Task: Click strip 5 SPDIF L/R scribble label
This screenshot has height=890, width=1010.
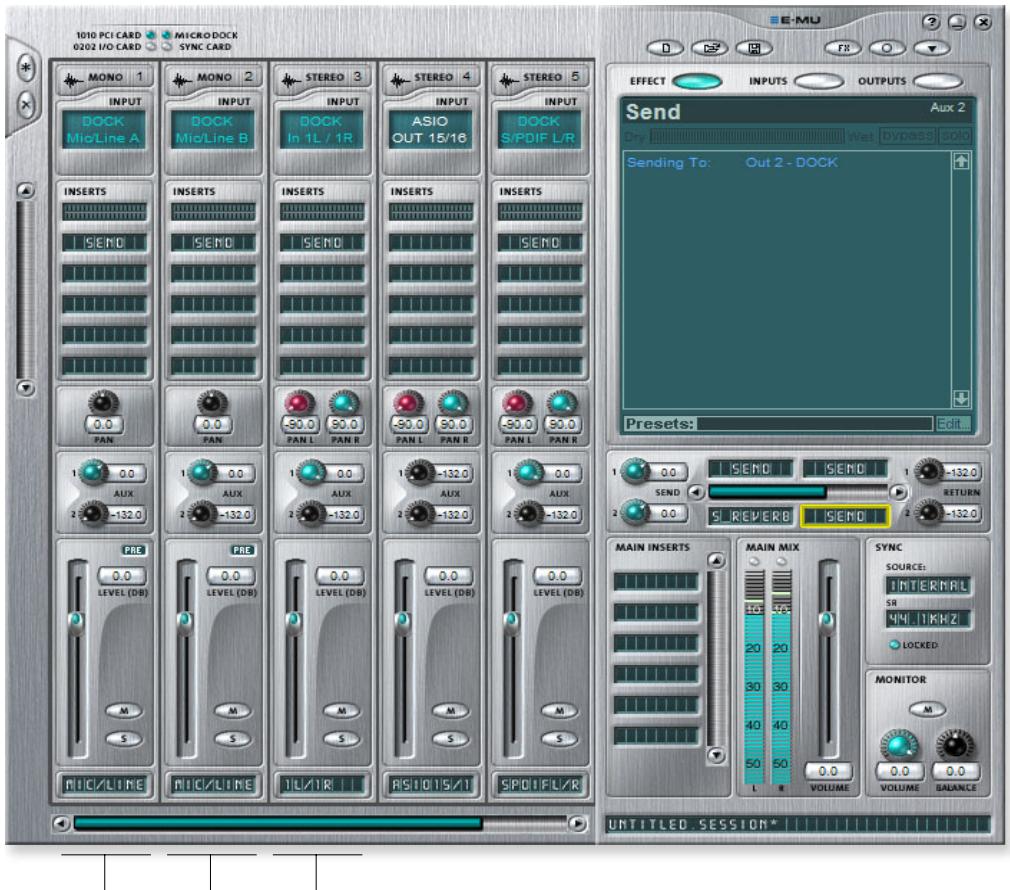Action: point(540,784)
